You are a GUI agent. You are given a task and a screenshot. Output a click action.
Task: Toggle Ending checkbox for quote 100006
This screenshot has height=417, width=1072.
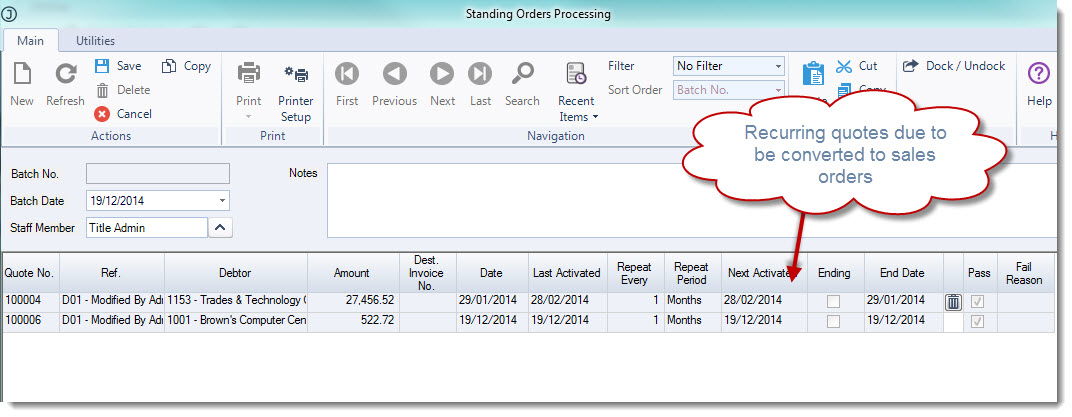click(833, 321)
